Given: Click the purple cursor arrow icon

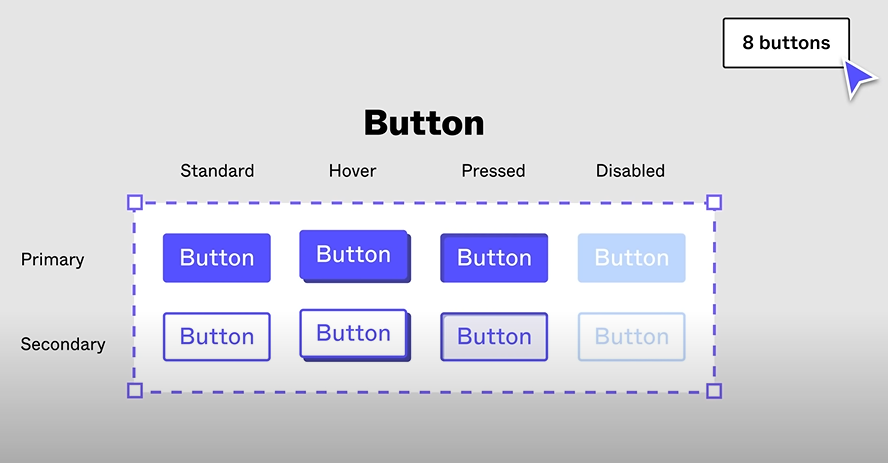Looking at the screenshot, I should click(x=859, y=78).
